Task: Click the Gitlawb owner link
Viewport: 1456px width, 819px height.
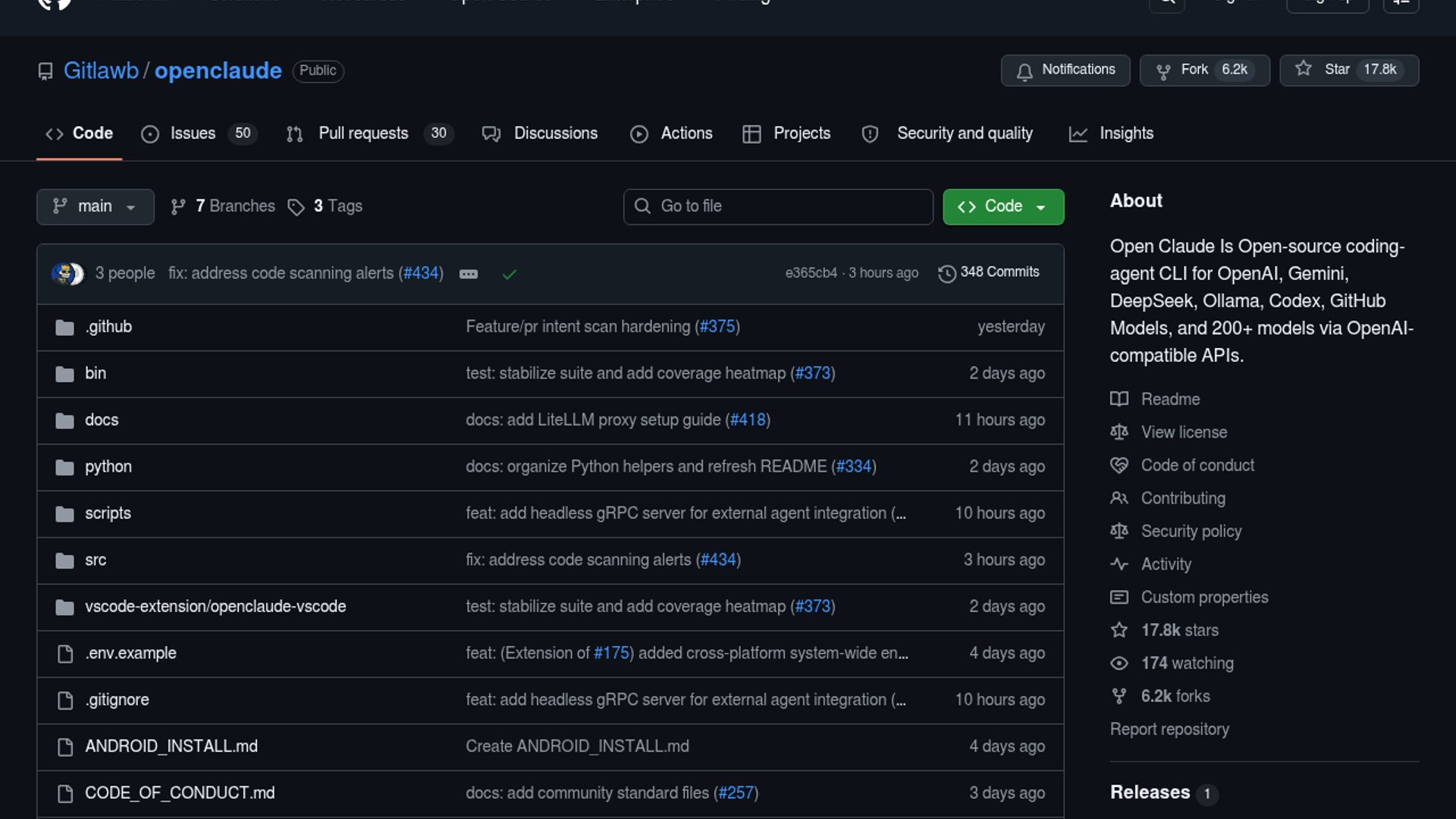Action: tap(101, 71)
